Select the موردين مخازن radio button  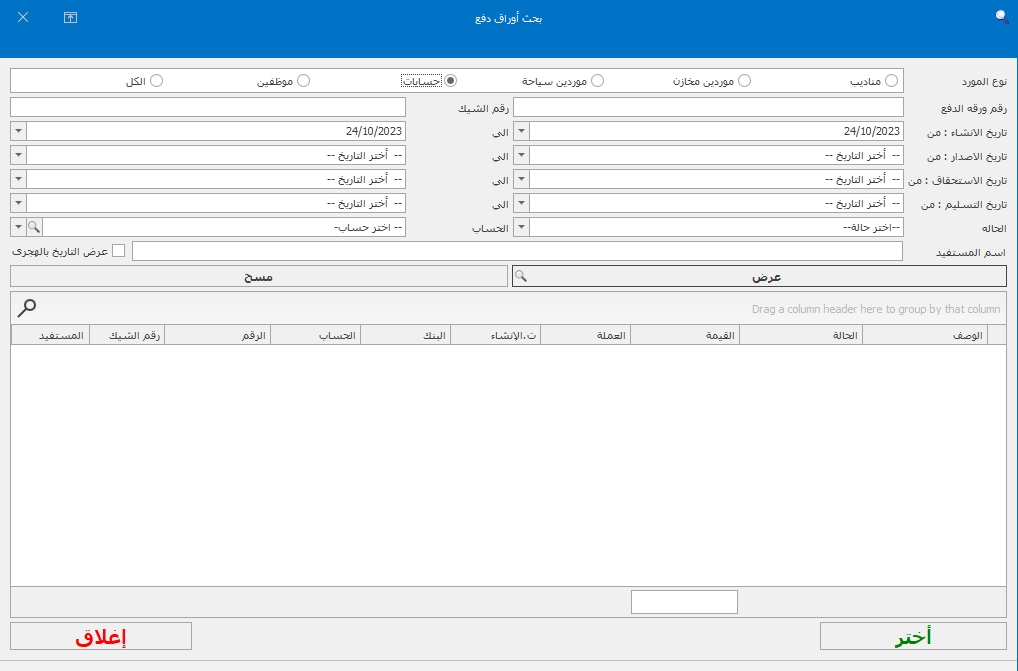pos(744,81)
